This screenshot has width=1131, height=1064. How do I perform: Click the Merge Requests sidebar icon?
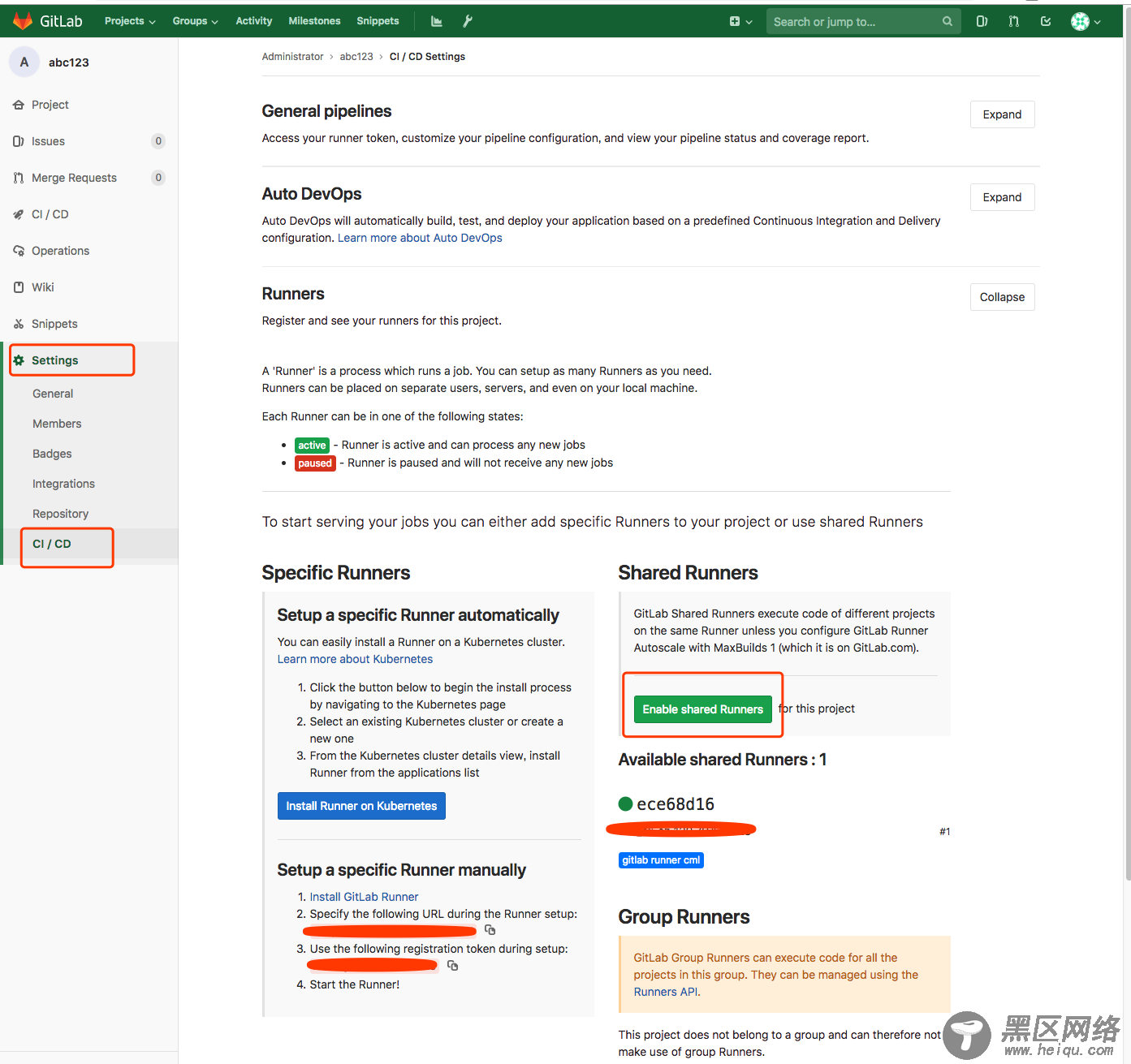pos(19,178)
